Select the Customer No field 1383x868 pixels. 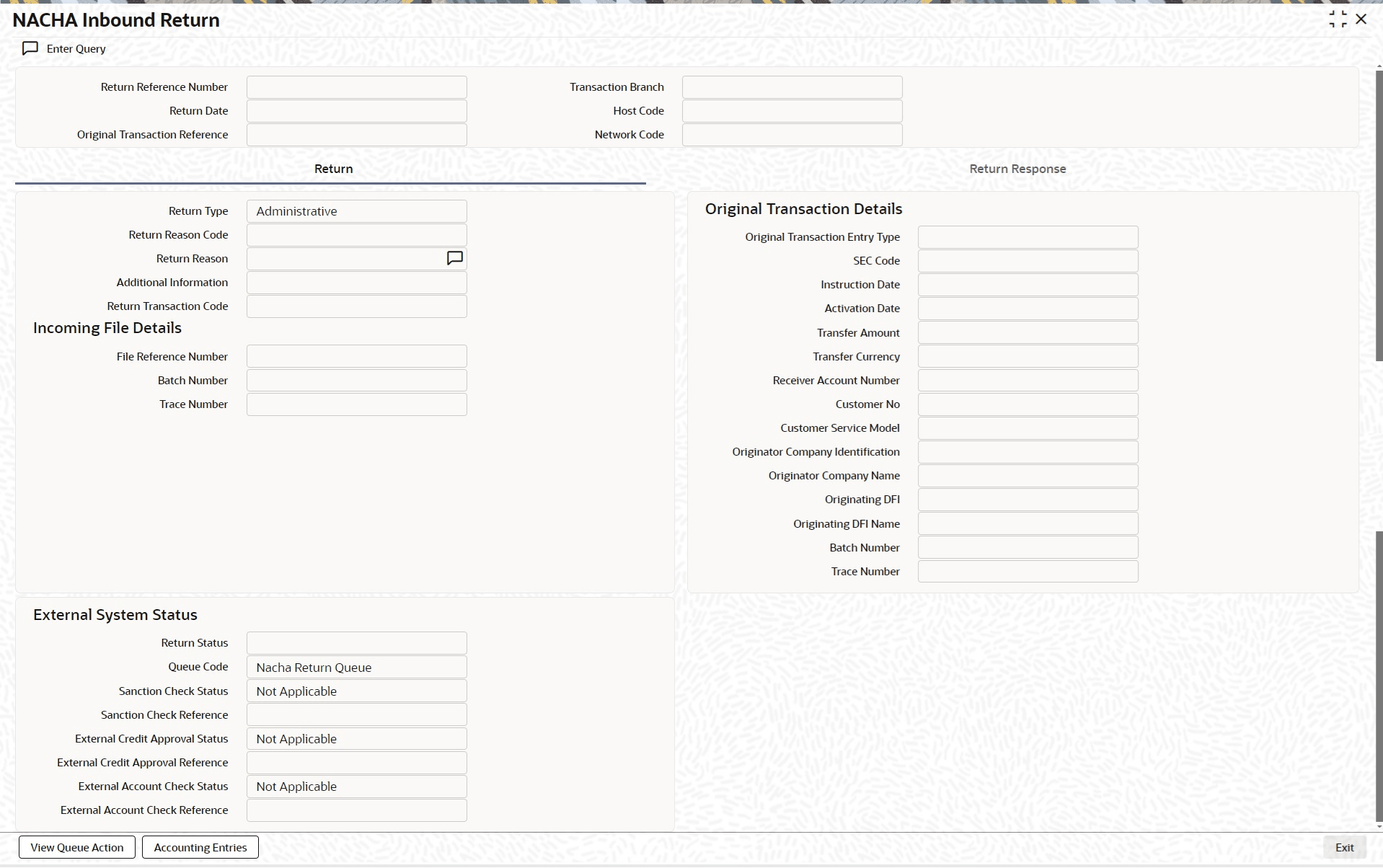pos(1028,404)
